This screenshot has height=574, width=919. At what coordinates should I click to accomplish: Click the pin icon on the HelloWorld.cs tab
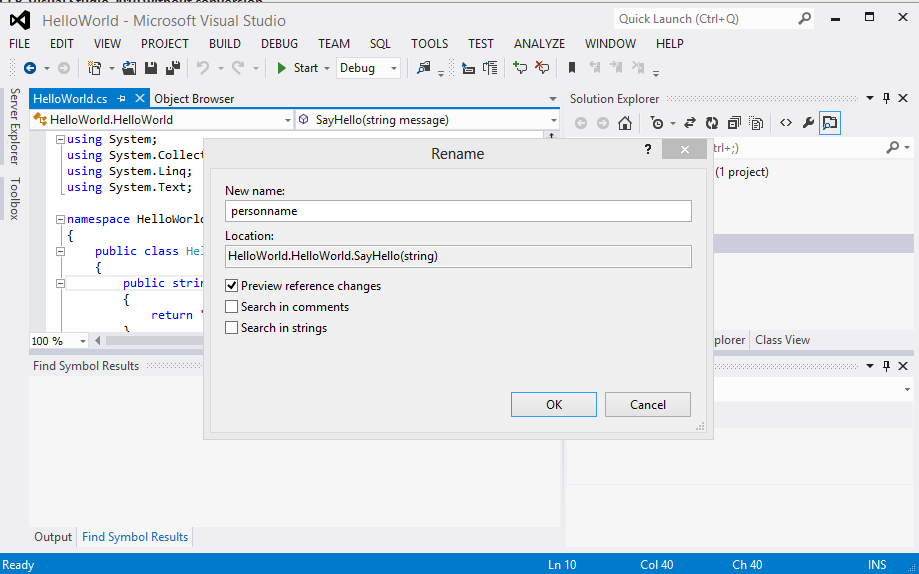coord(121,99)
